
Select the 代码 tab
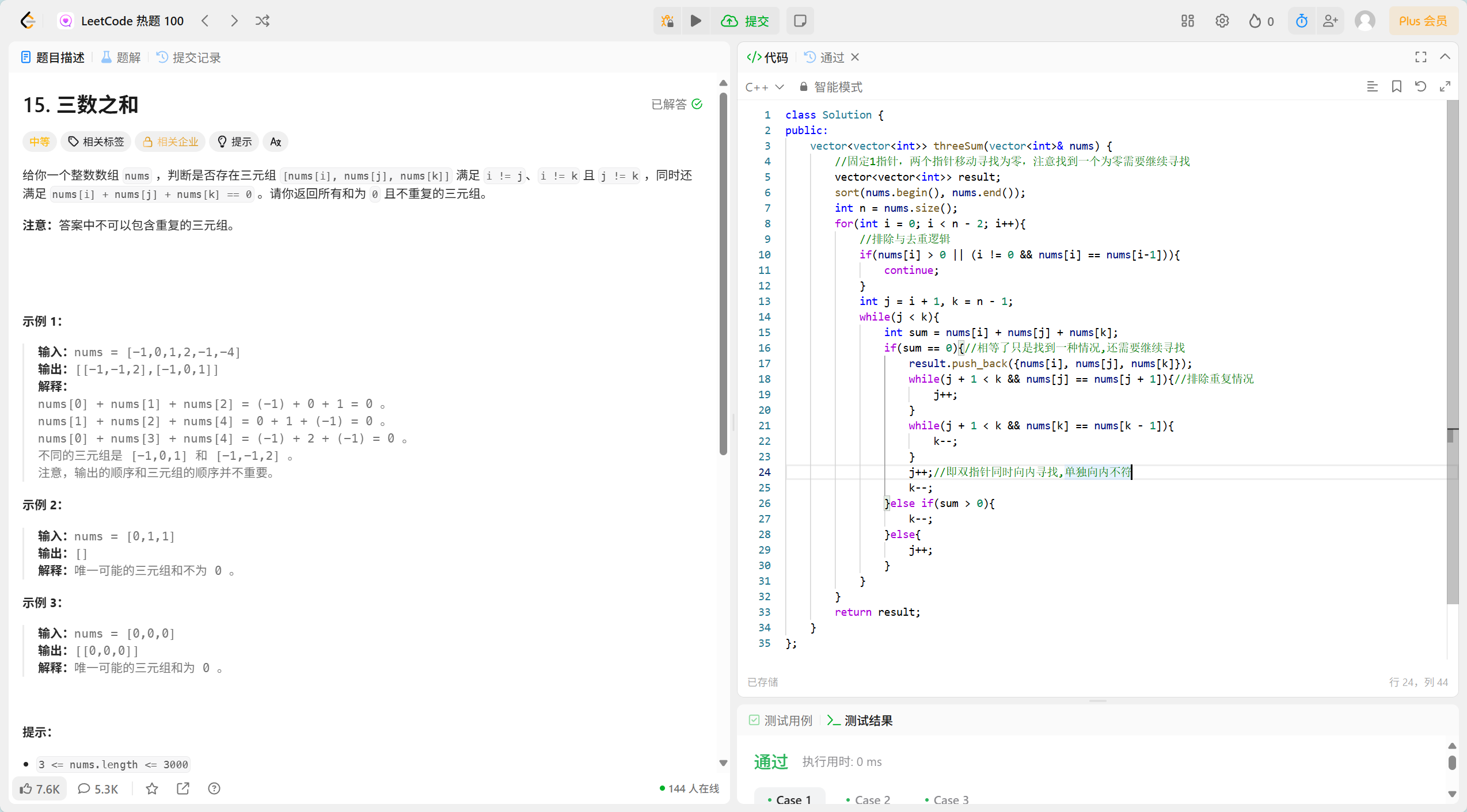767,58
